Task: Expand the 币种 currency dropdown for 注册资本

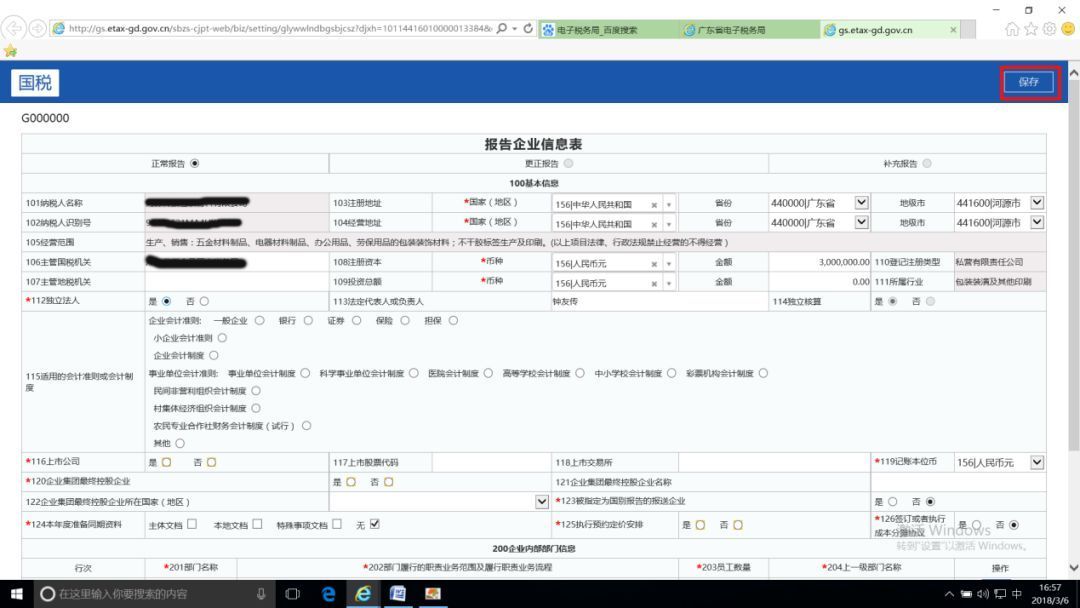Action: pos(669,262)
